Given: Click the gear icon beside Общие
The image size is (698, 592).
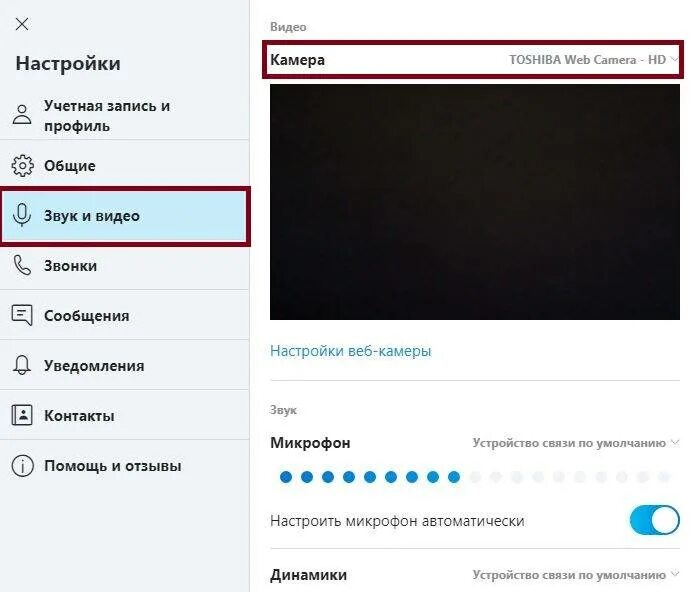Looking at the screenshot, I should (22, 166).
